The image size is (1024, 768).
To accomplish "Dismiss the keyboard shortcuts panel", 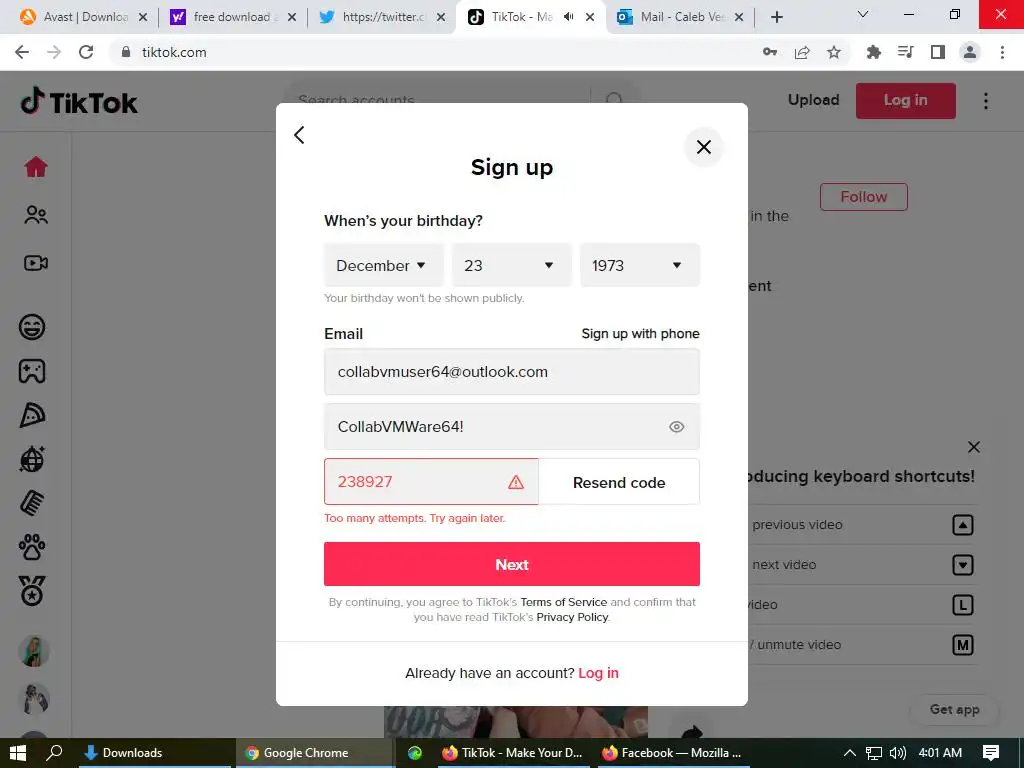I will pos(974,447).
